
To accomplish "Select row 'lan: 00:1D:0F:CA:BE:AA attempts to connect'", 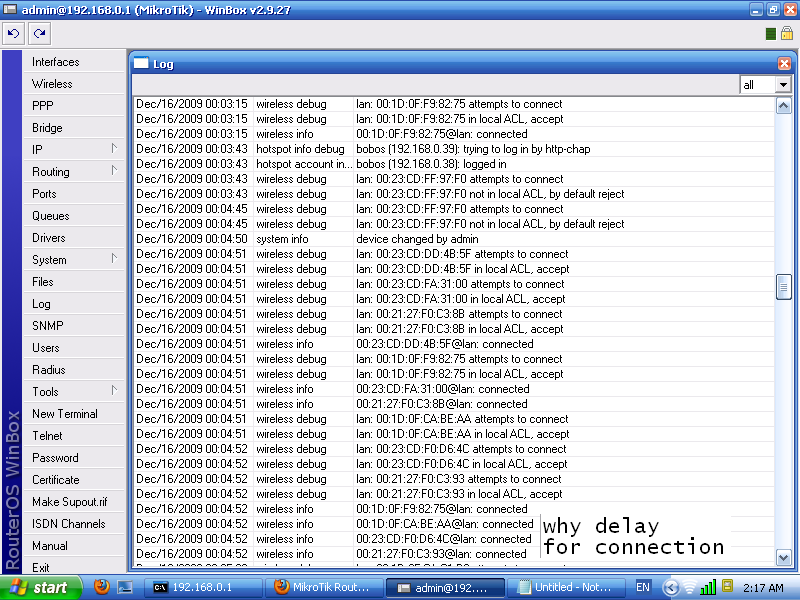I will (454, 419).
